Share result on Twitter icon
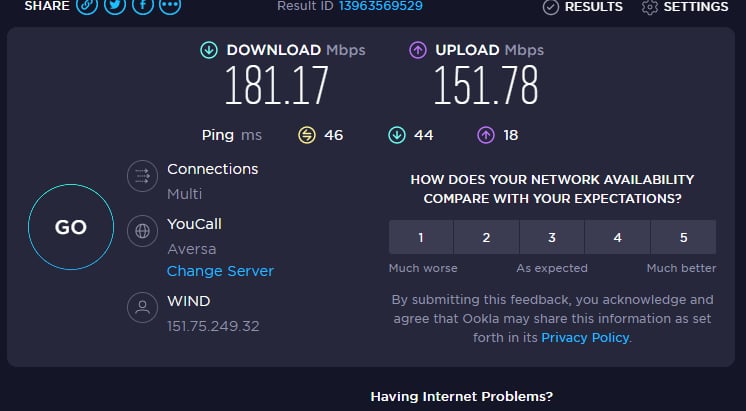 pos(115,6)
